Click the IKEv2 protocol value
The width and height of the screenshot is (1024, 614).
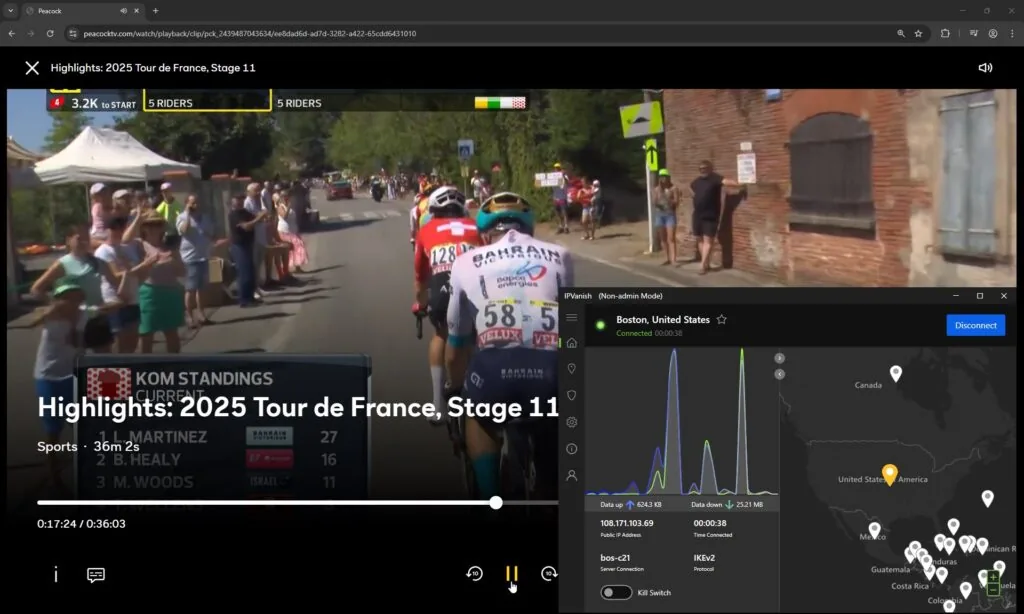pyautogui.click(x=704, y=558)
